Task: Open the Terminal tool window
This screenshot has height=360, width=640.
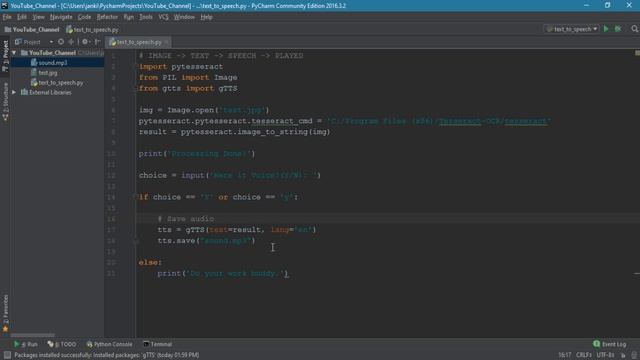Action: click(158, 344)
